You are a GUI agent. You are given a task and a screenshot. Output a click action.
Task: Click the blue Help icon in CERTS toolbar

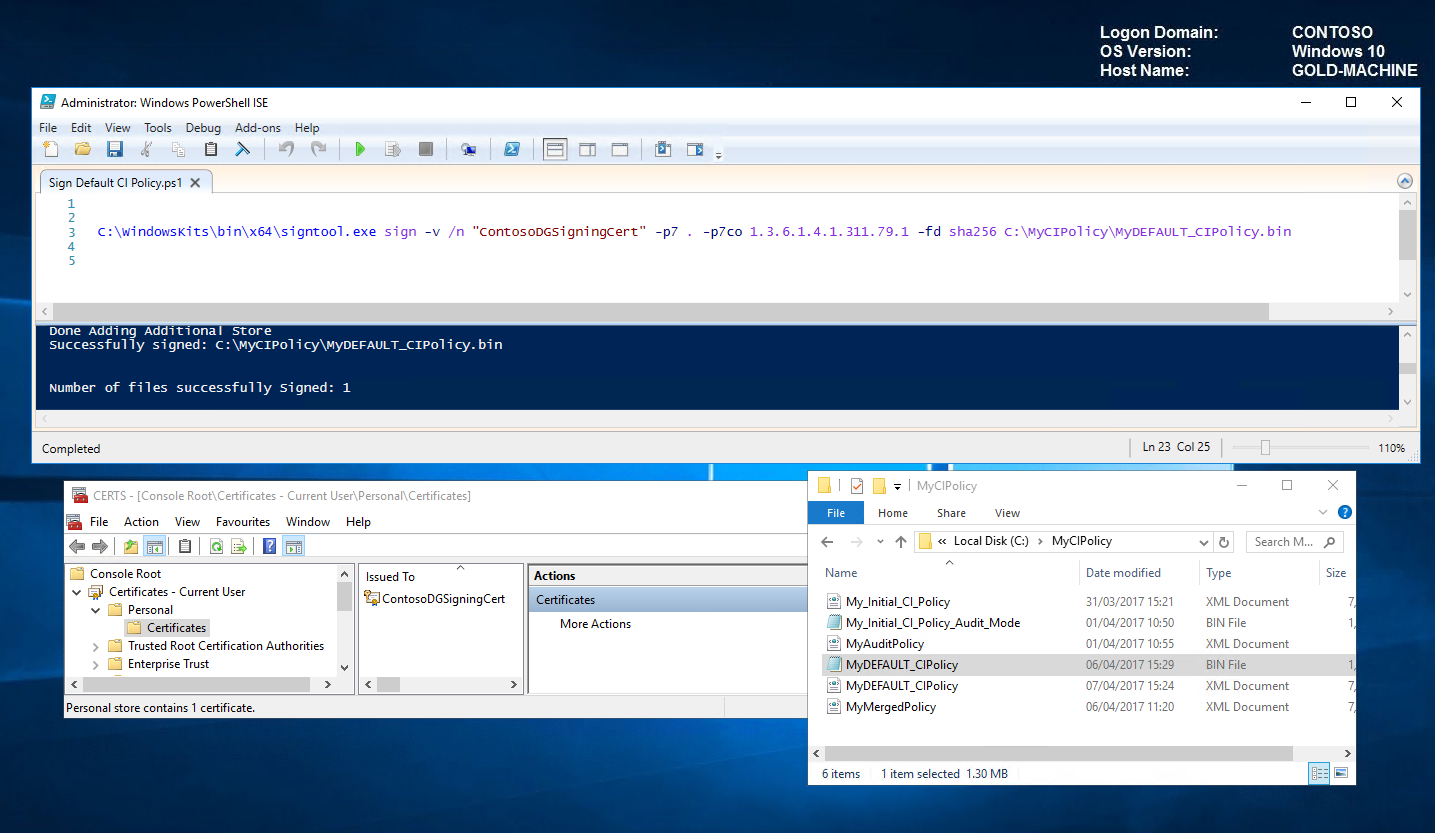tap(269, 546)
